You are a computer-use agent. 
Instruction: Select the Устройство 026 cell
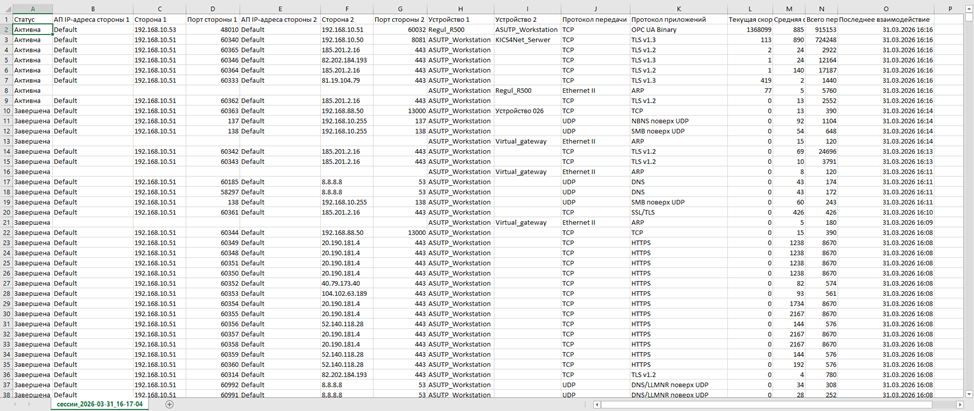tap(520, 111)
